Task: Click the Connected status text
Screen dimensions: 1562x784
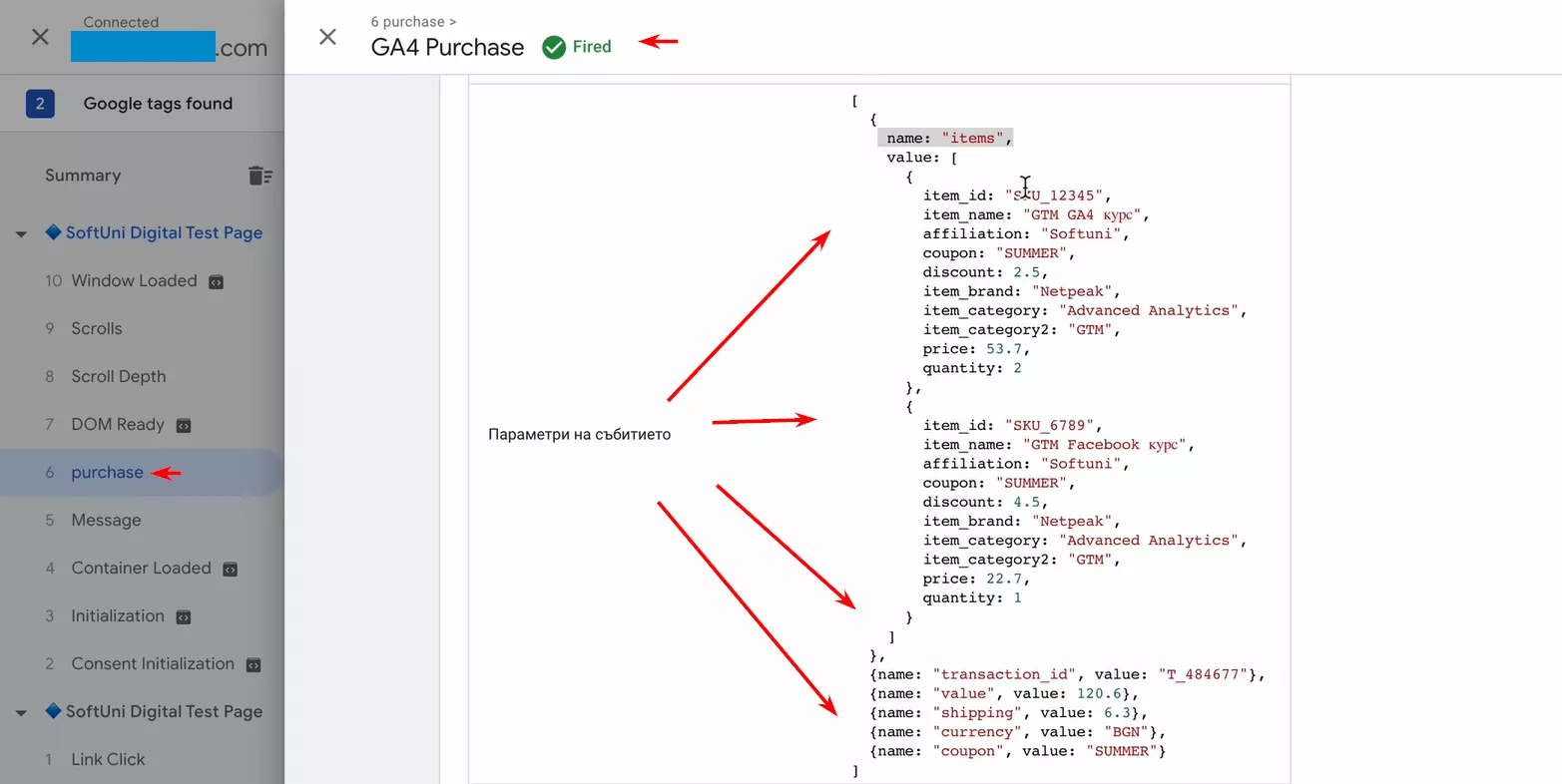Action: click(121, 22)
